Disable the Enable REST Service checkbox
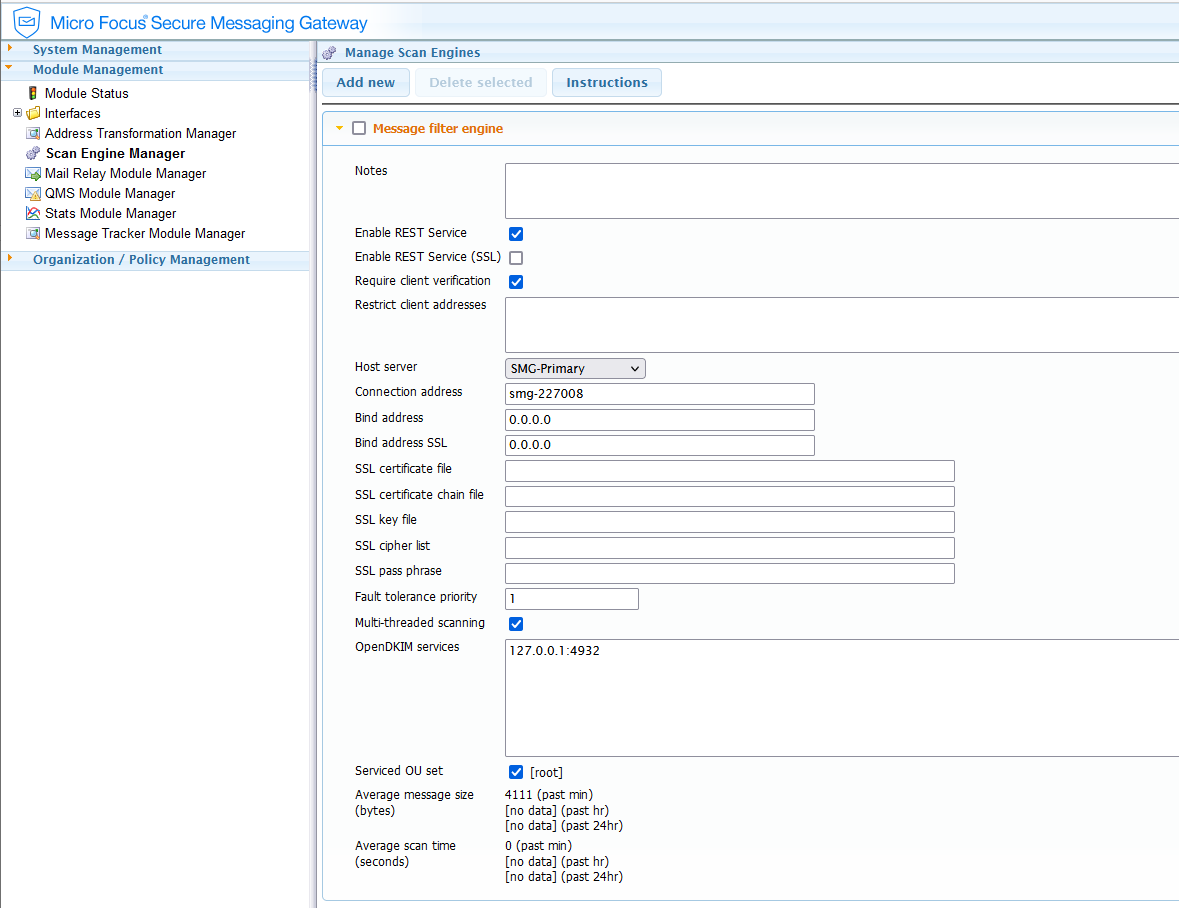Image resolution: width=1179 pixels, height=908 pixels. [516, 234]
